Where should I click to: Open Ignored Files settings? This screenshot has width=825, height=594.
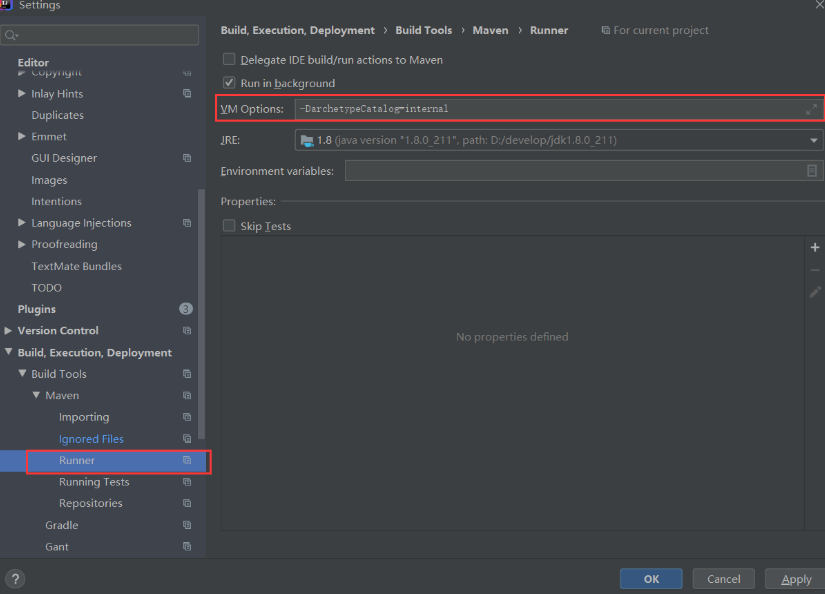[x=91, y=439]
